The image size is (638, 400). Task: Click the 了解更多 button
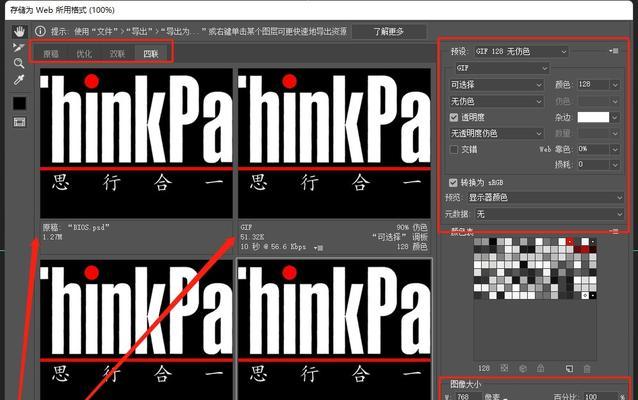389,31
